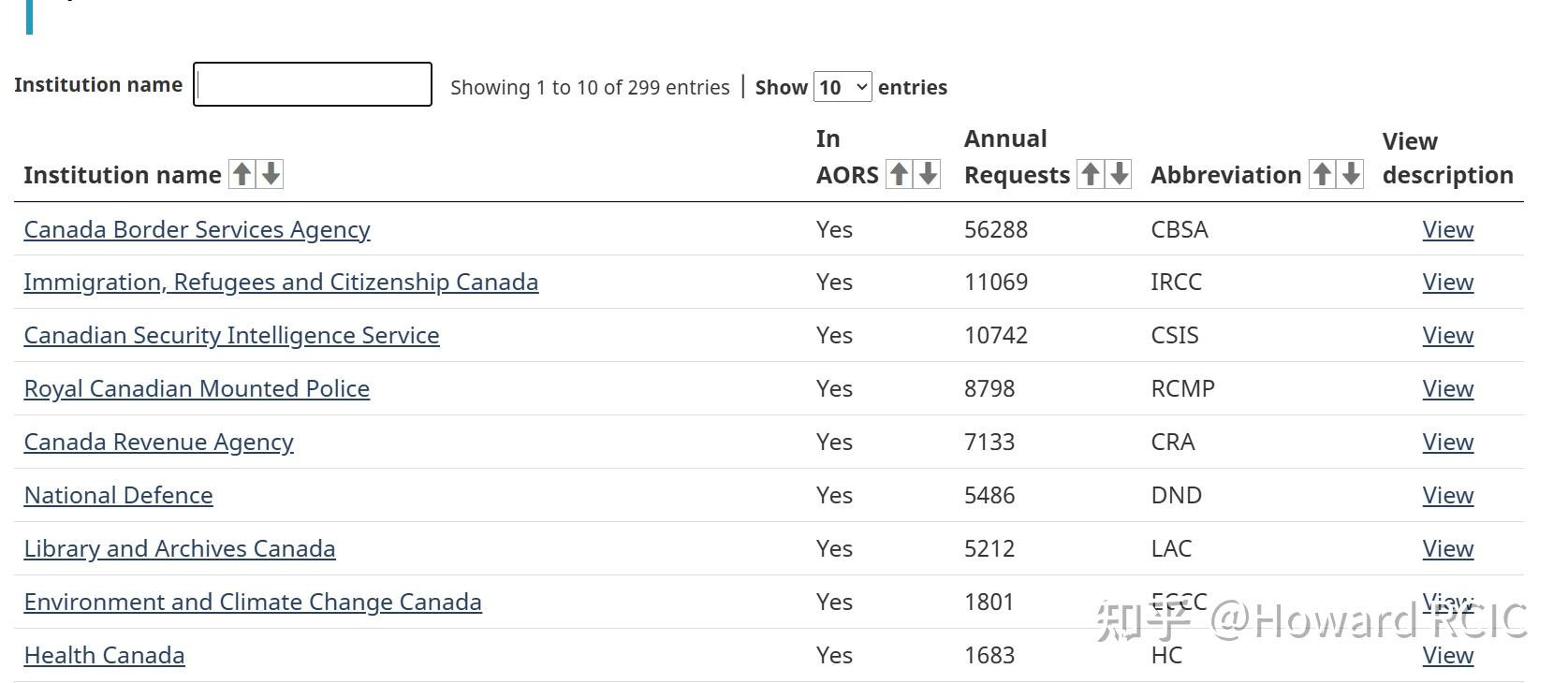Open the Show entries count dropdown
1568x683 pixels.
(843, 87)
